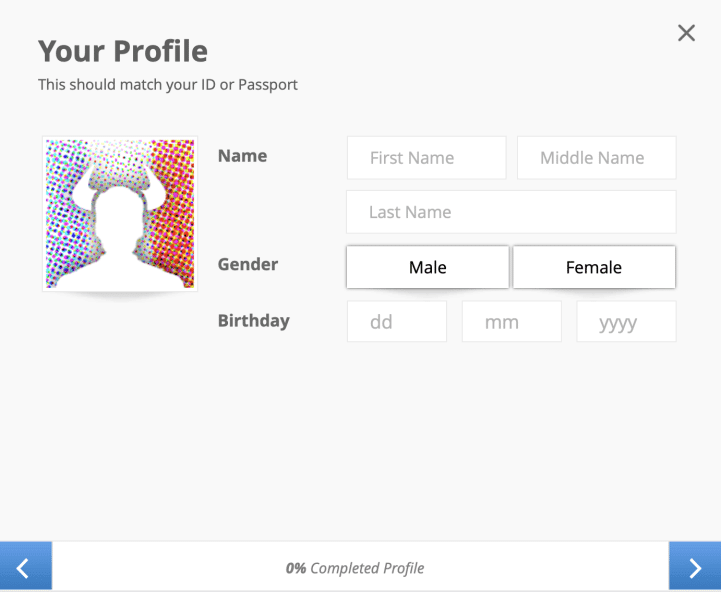Image resolution: width=721 pixels, height=600 pixels.
Task: Click the Name label
Action: tap(242, 155)
